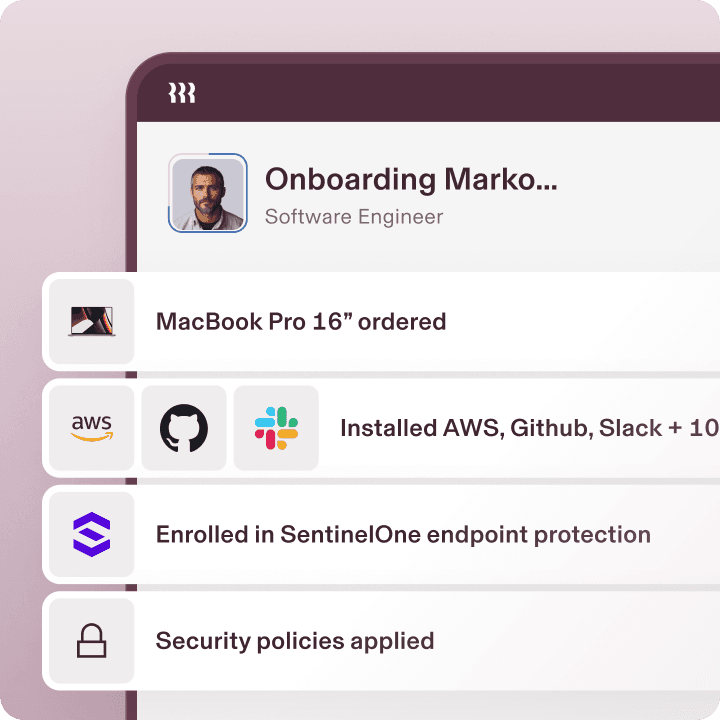
Task: Click the purple SentinelOne logo icon
Action: [x=91, y=534]
